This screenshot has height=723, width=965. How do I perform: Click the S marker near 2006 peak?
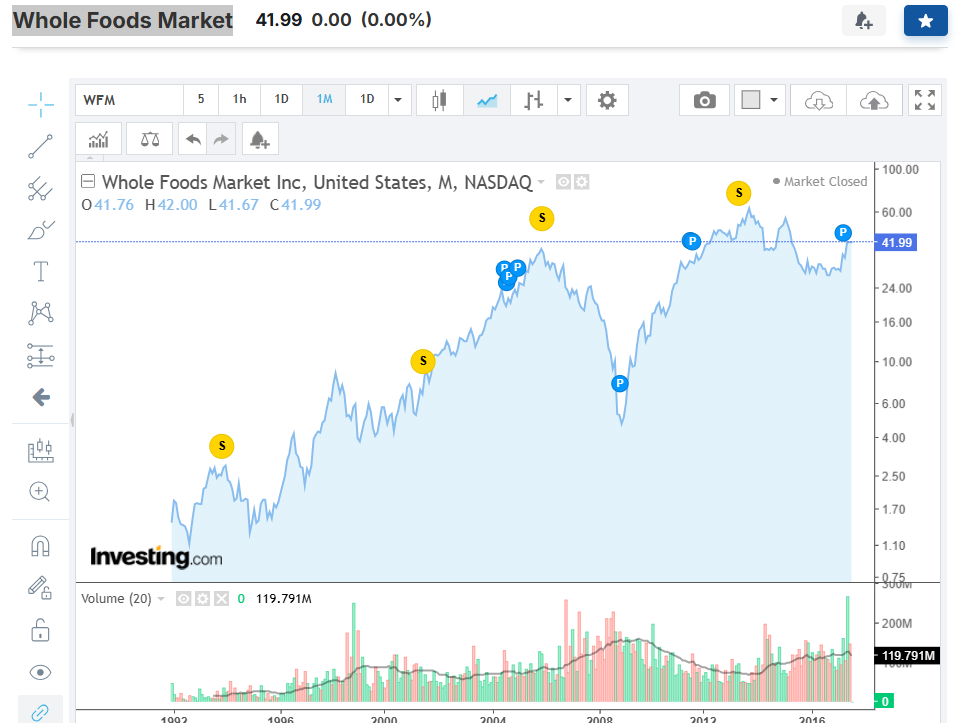[542, 218]
